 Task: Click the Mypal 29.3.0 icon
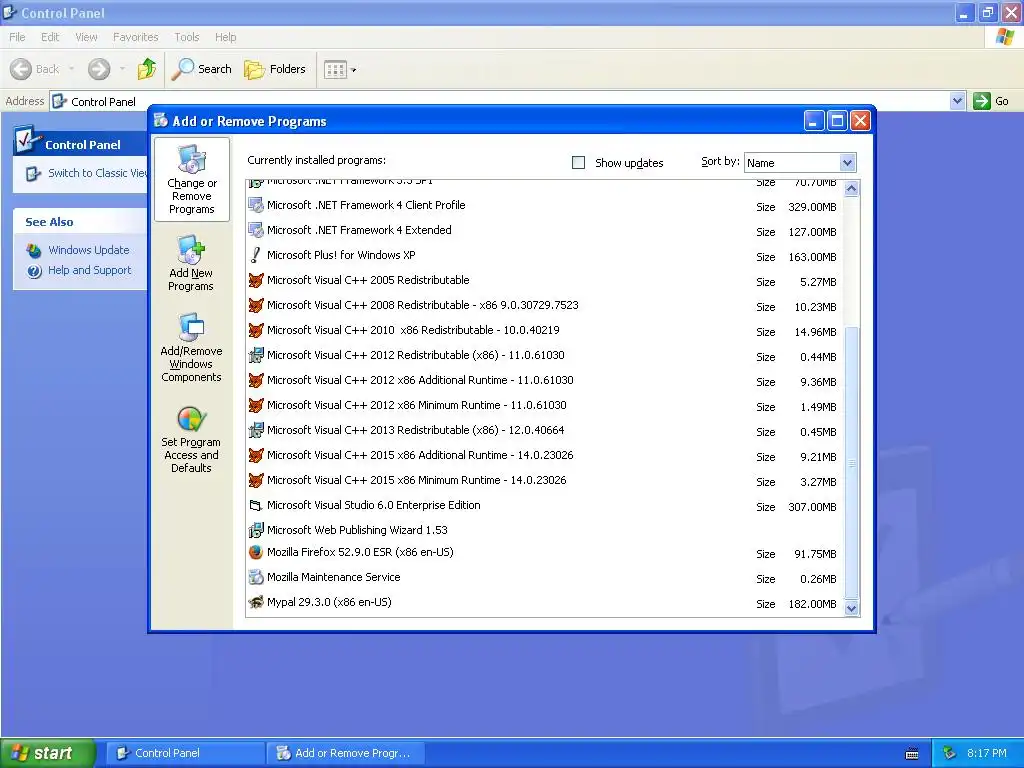256,602
